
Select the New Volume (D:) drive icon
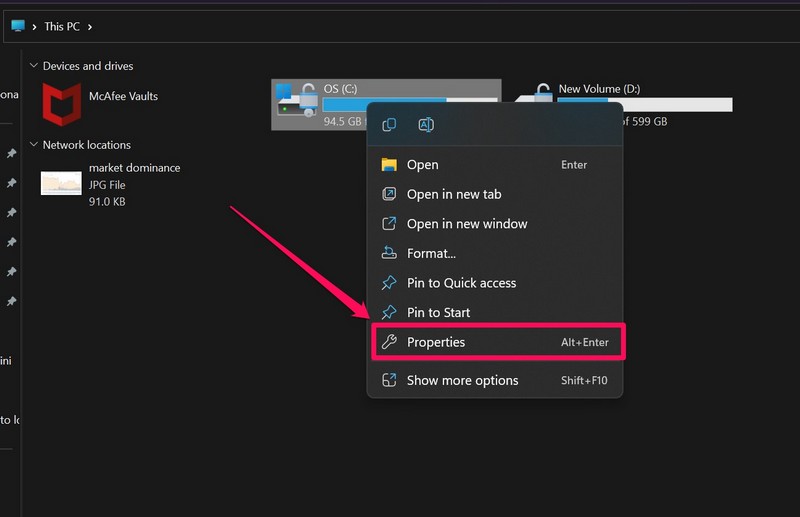540,98
